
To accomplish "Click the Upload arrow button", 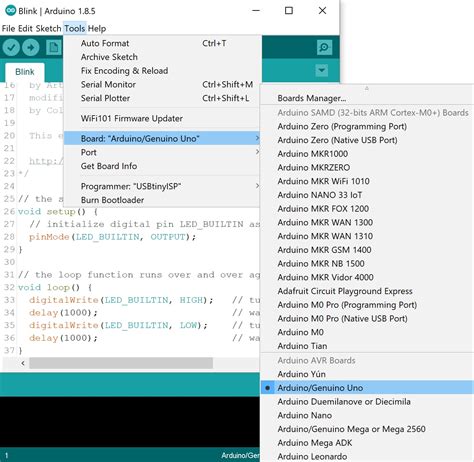I will tap(31, 47).
